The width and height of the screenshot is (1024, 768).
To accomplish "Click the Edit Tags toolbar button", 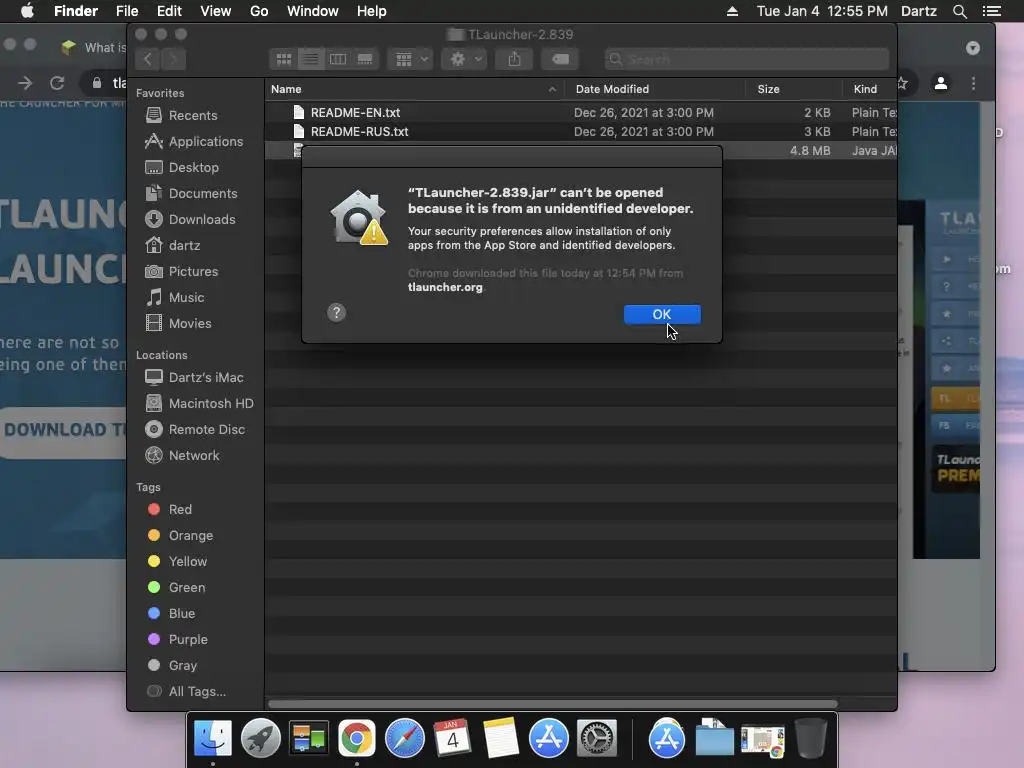I will pos(560,59).
